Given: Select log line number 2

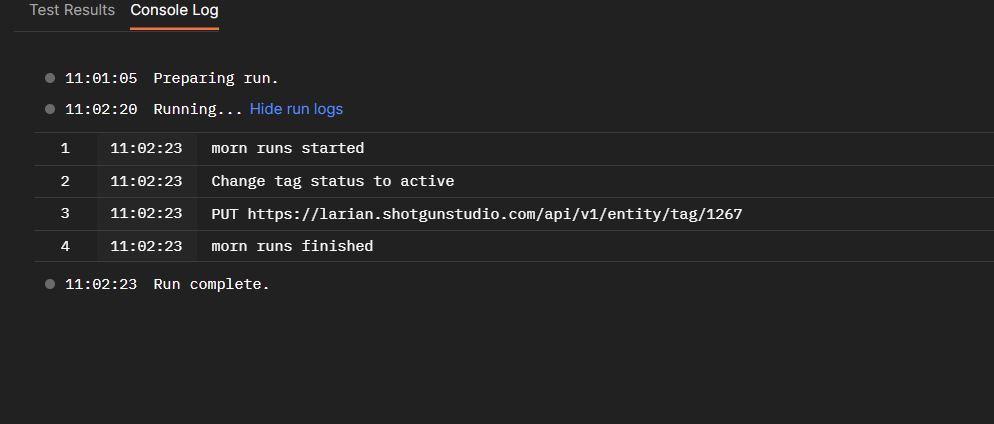Looking at the screenshot, I should (65, 181).
